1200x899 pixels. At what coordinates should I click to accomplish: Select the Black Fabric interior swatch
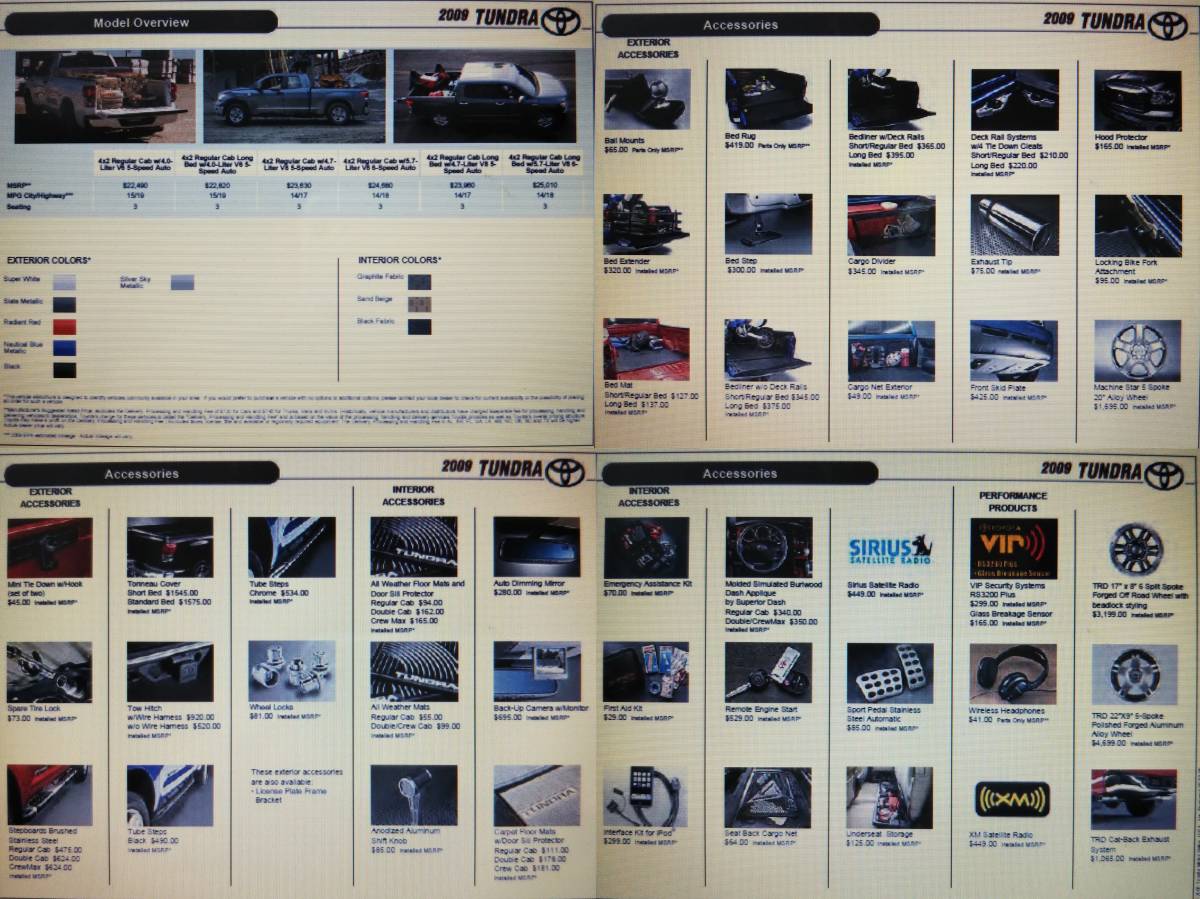(419, 326)
